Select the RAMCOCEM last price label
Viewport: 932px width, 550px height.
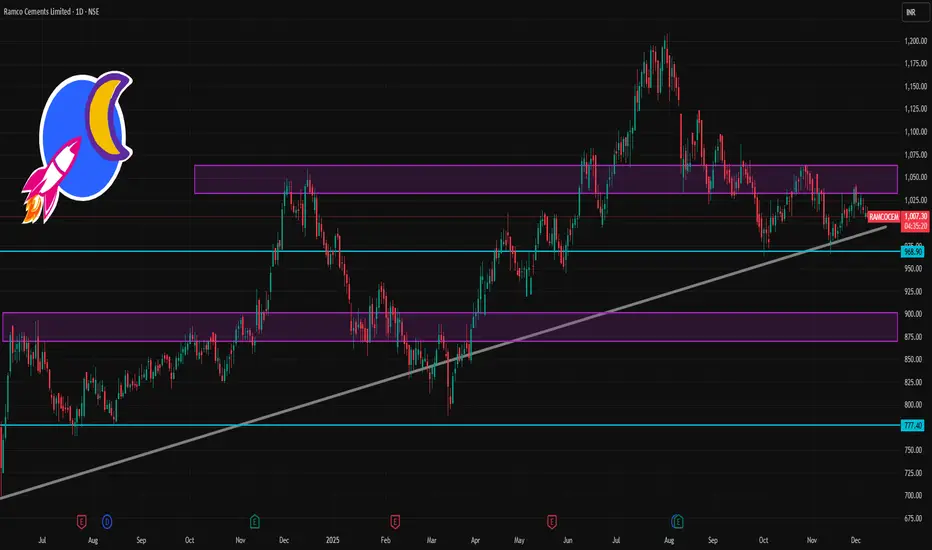click(x=883, y=217)
